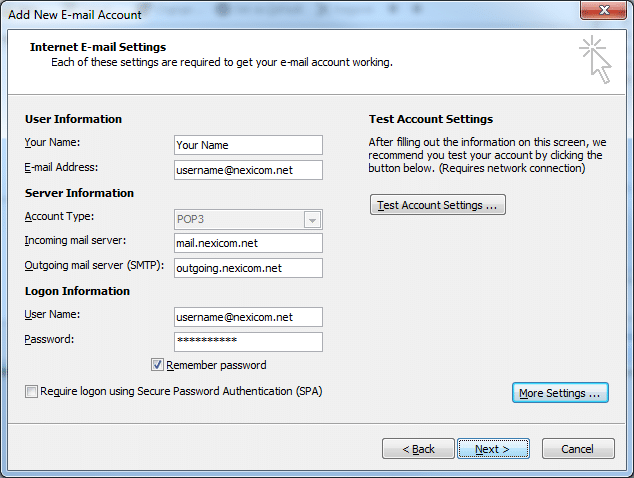Image resolution: width=634 pixels, height=478 pixels.
Task: Click the Password label
Action: (49, 339)
